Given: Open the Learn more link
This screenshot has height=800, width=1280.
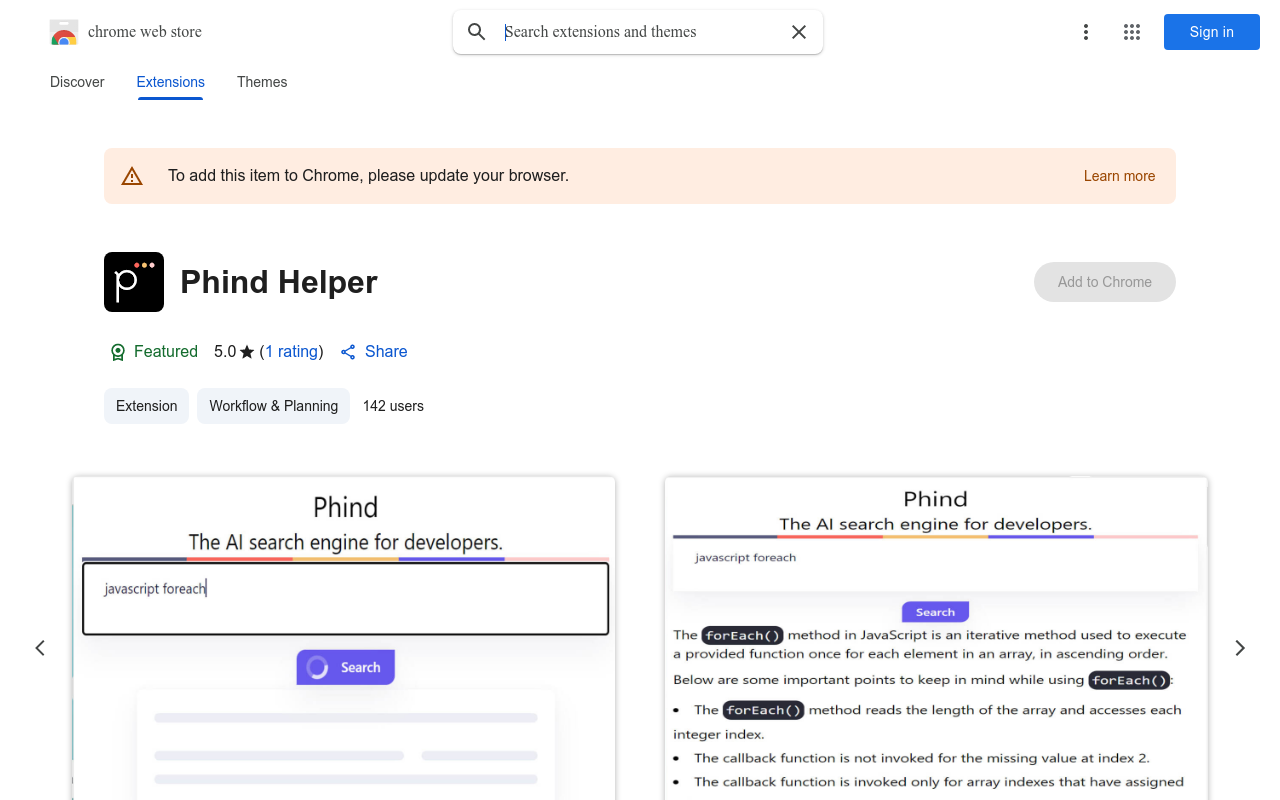Looking at the screenshot, I should [1119, 176].
